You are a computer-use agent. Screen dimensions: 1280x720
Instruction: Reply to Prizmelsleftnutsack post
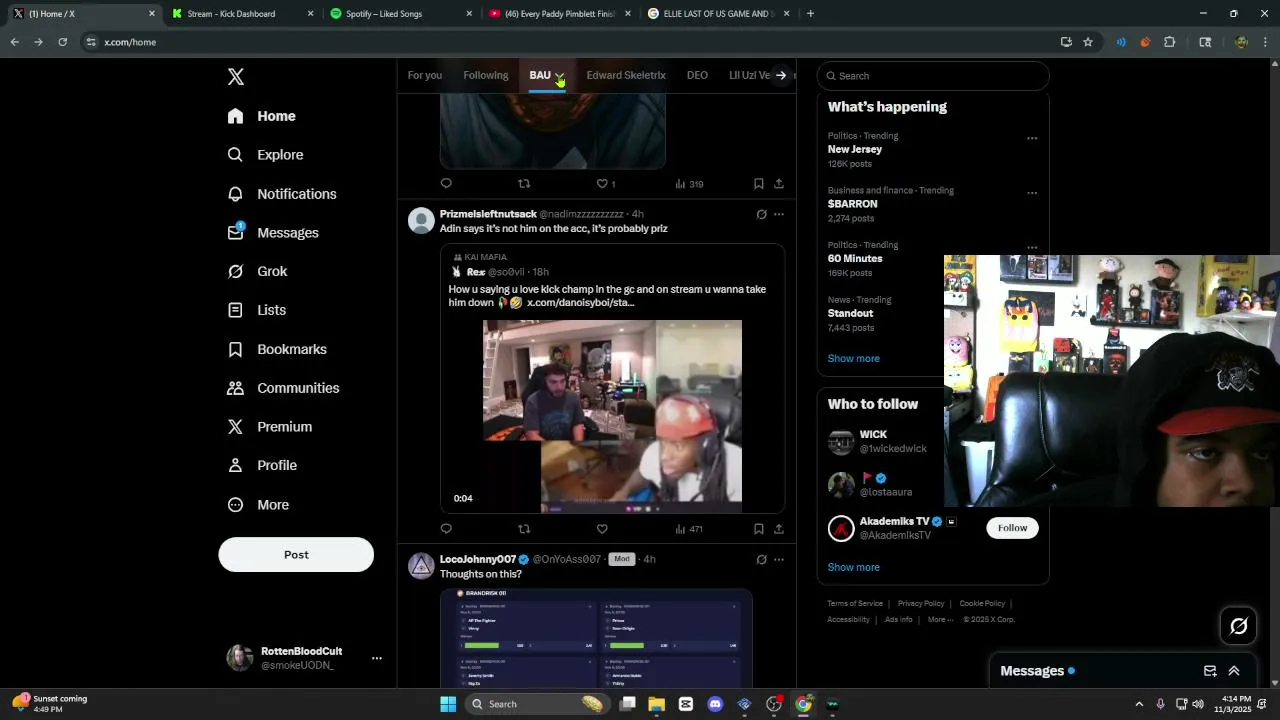(446, 529)
